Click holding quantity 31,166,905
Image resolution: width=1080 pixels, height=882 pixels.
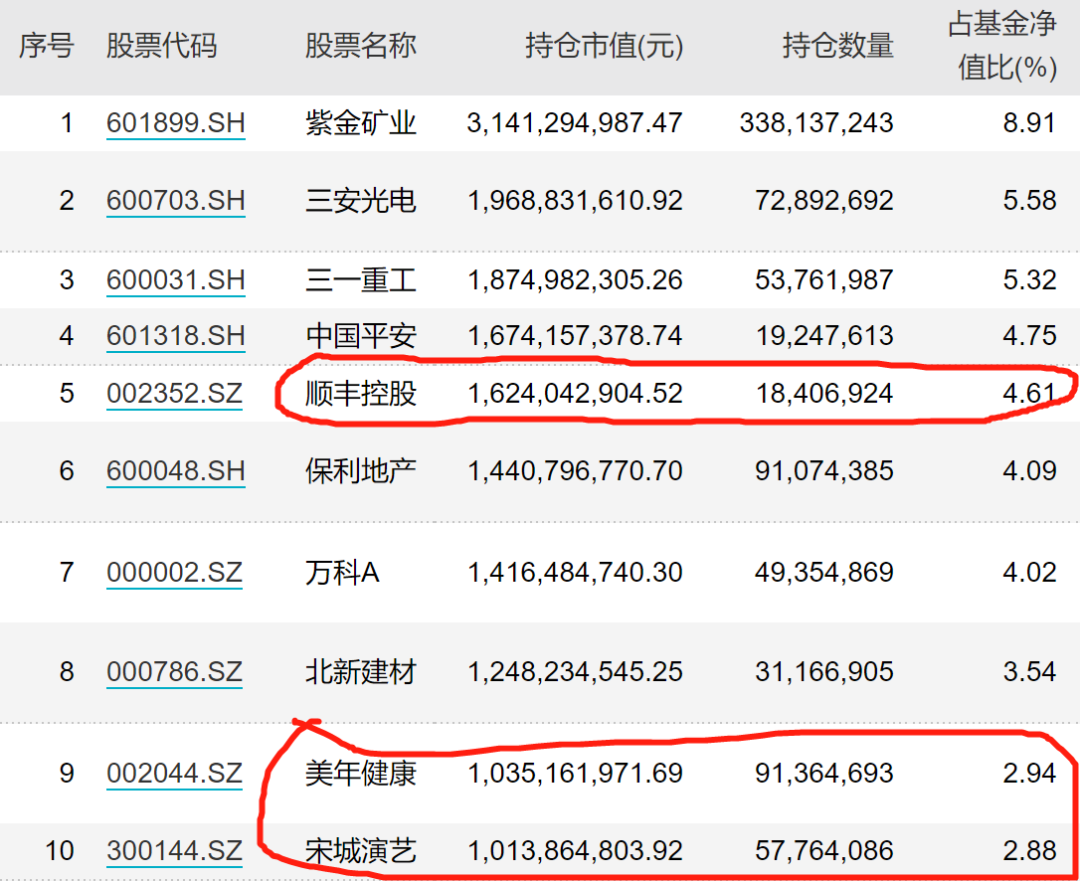tap(824, 672)
